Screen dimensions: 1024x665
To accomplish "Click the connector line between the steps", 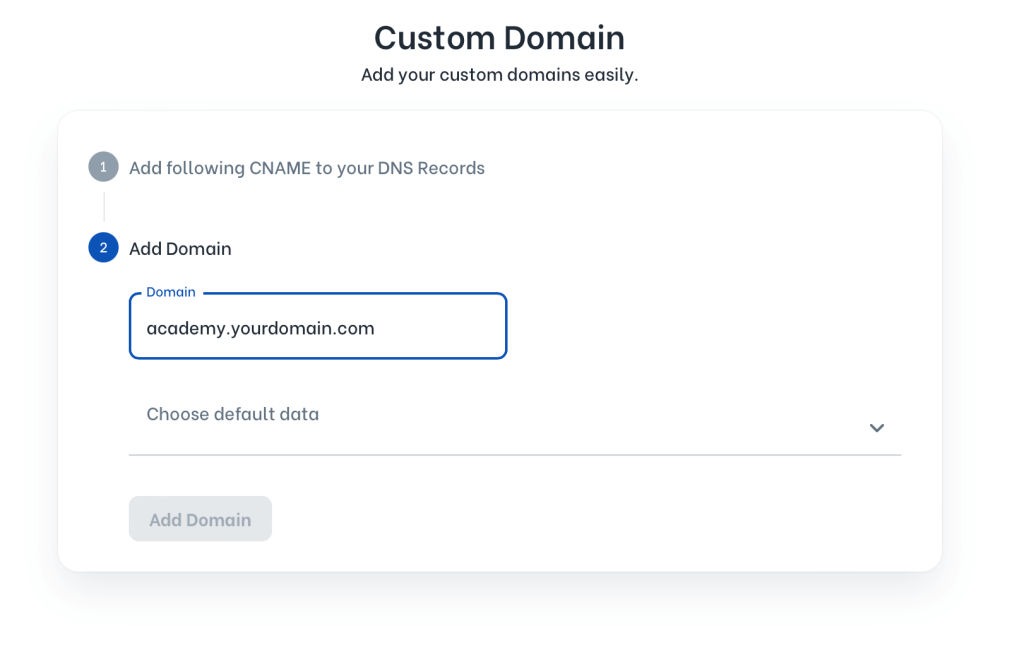I will (x=104, y=207).
